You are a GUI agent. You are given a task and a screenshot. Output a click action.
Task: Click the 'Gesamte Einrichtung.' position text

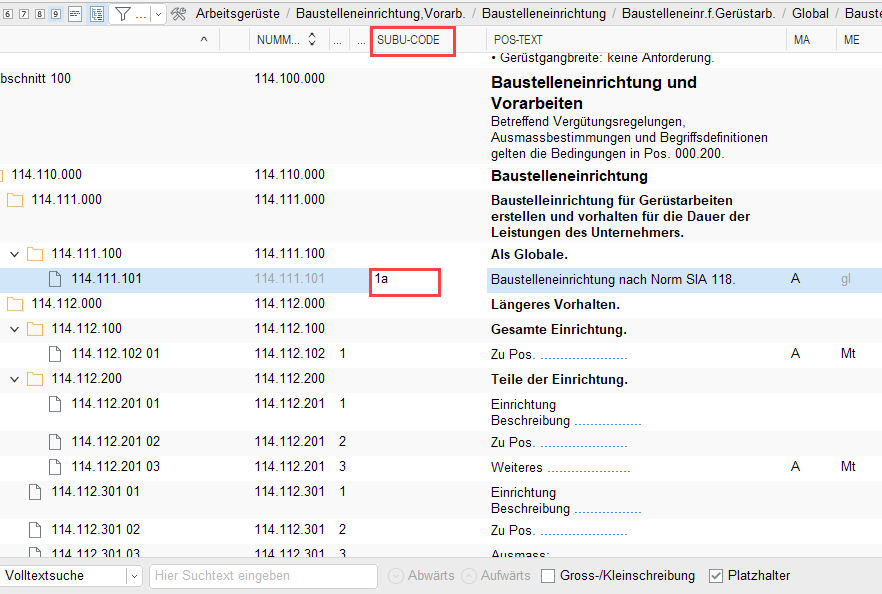(559, 330)
